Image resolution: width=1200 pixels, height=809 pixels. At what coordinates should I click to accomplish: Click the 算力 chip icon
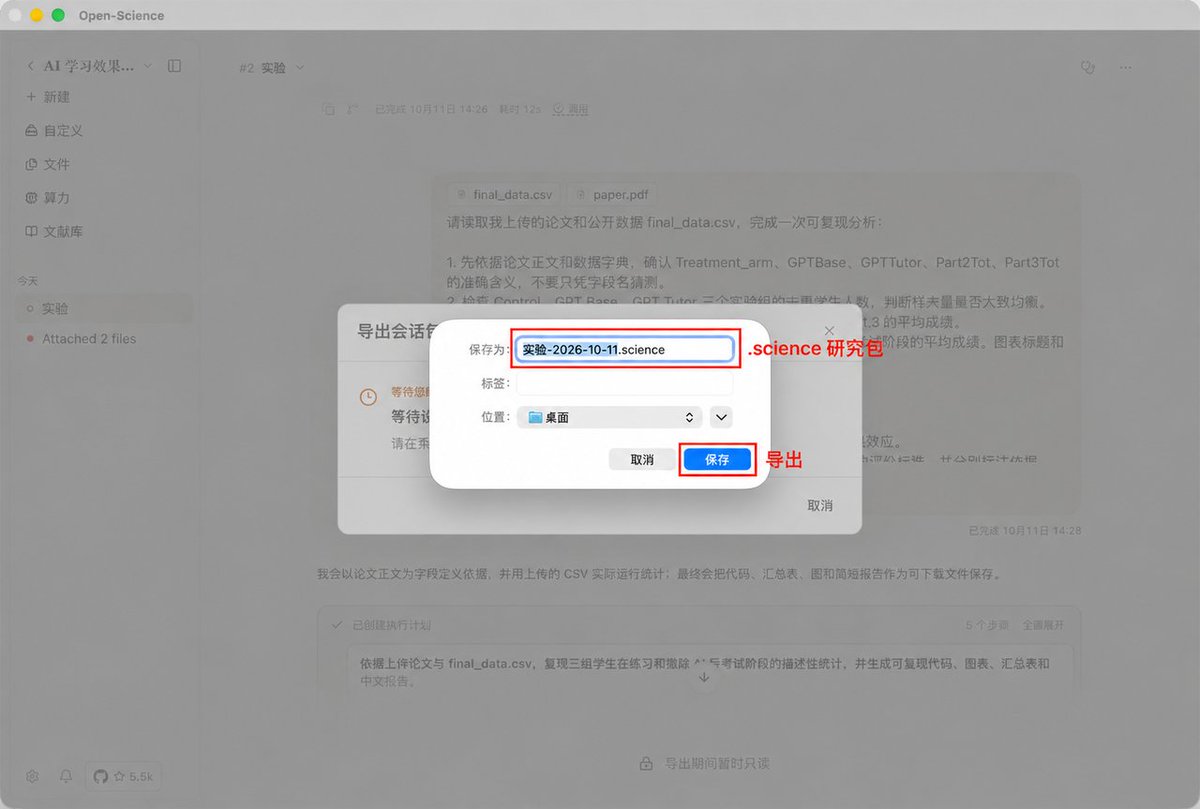pyautogui.click(x=31, y=198)
